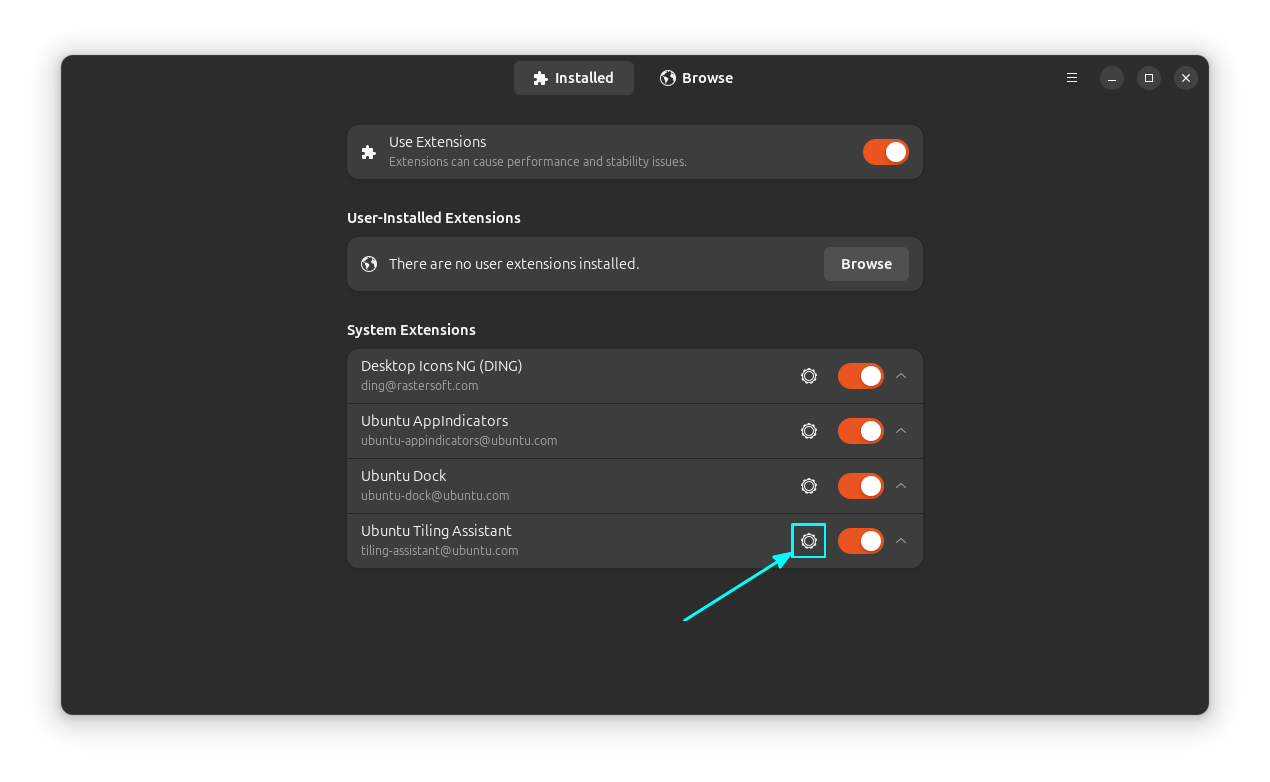Screen dimensions: 1270x782
Task: Open Ubuntu AppIndicators settings gear
Action: click(809, 431)
